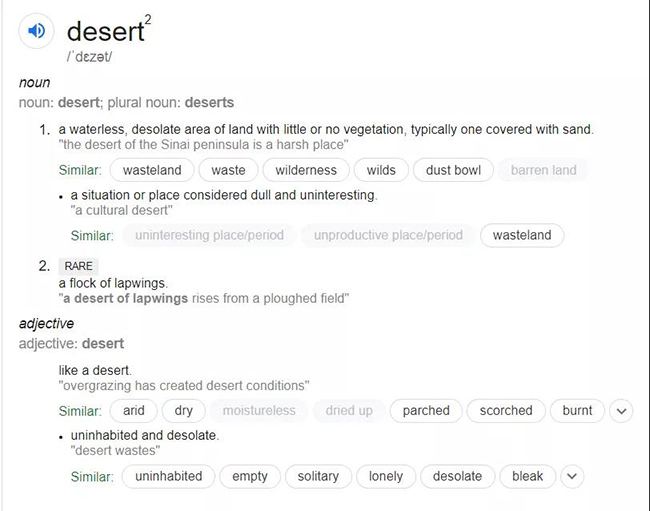
Task: Open the 'solitary' synonym
Action: 318,476
